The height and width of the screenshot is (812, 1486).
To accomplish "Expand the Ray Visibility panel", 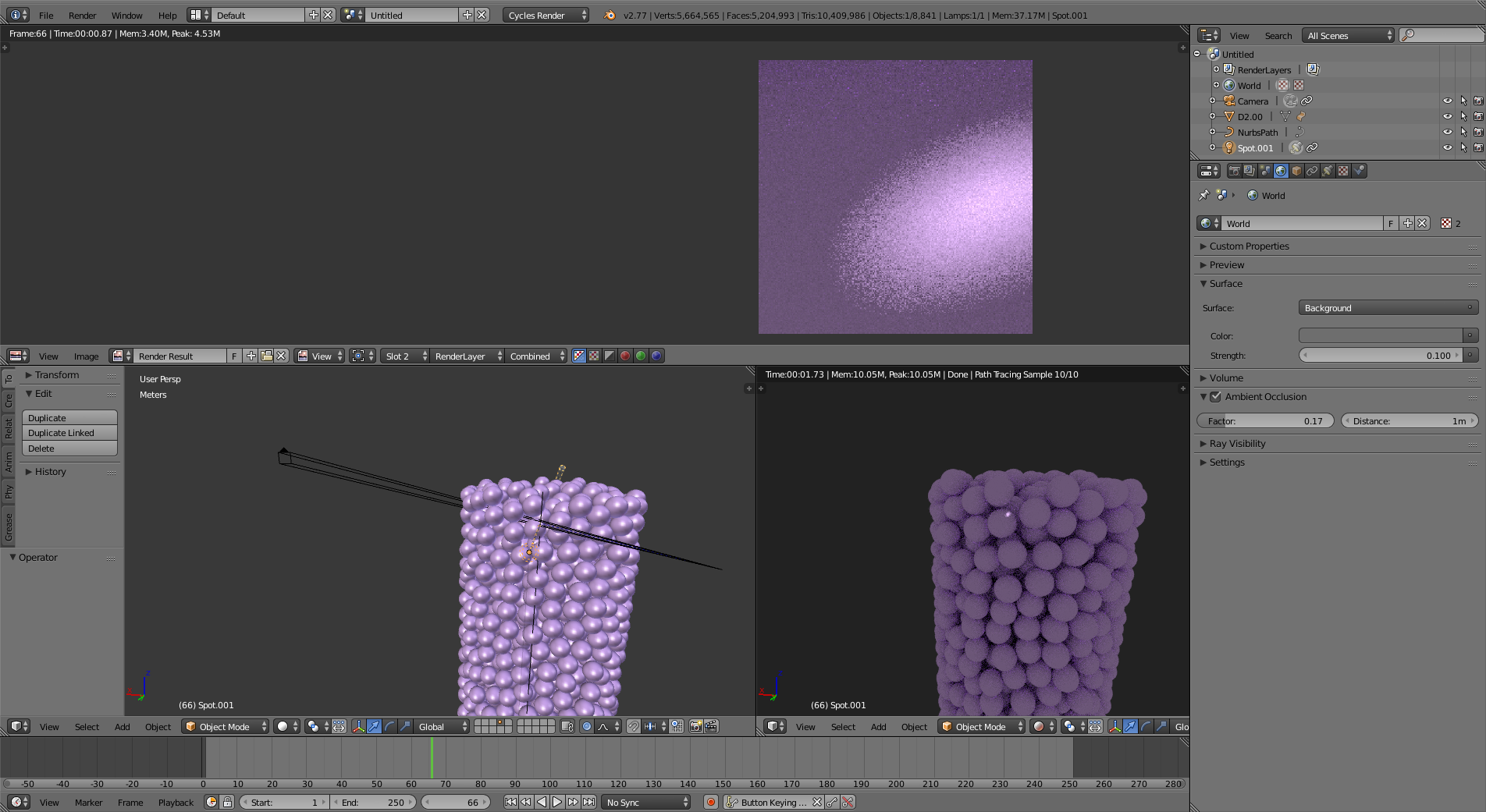I will (x=1237, y=443).
